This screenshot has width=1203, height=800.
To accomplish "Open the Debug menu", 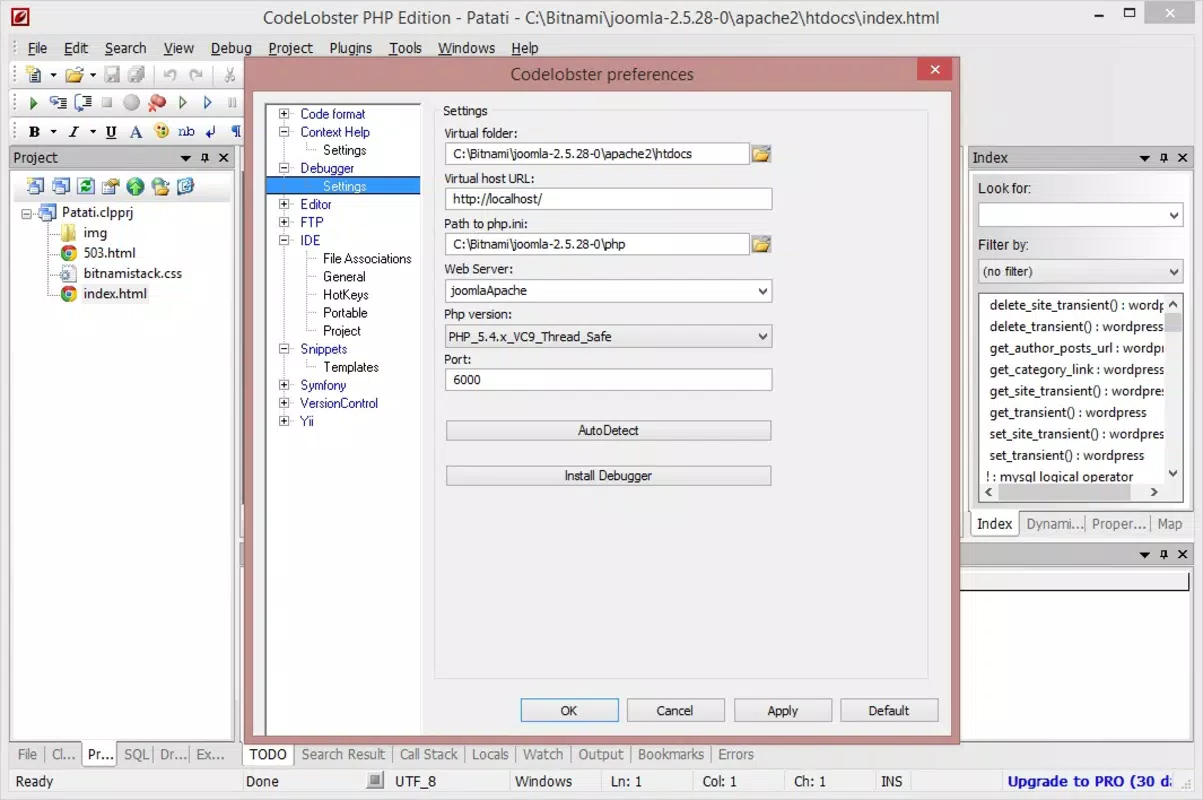I will 231,48.
